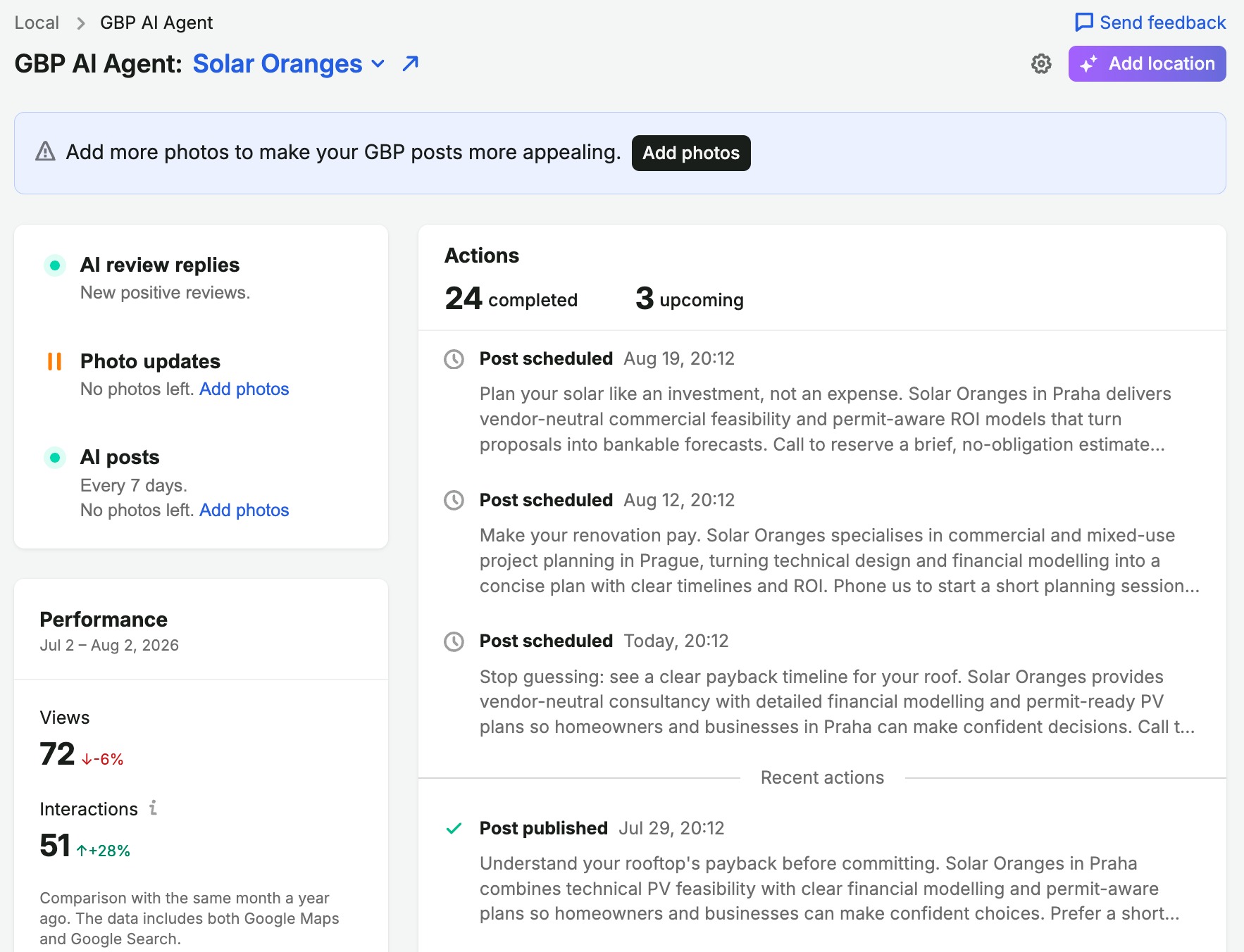Viewport: 1244px width, 952px height.
Task: Click the AI review replies green status dot
Action: coord(55,265)
